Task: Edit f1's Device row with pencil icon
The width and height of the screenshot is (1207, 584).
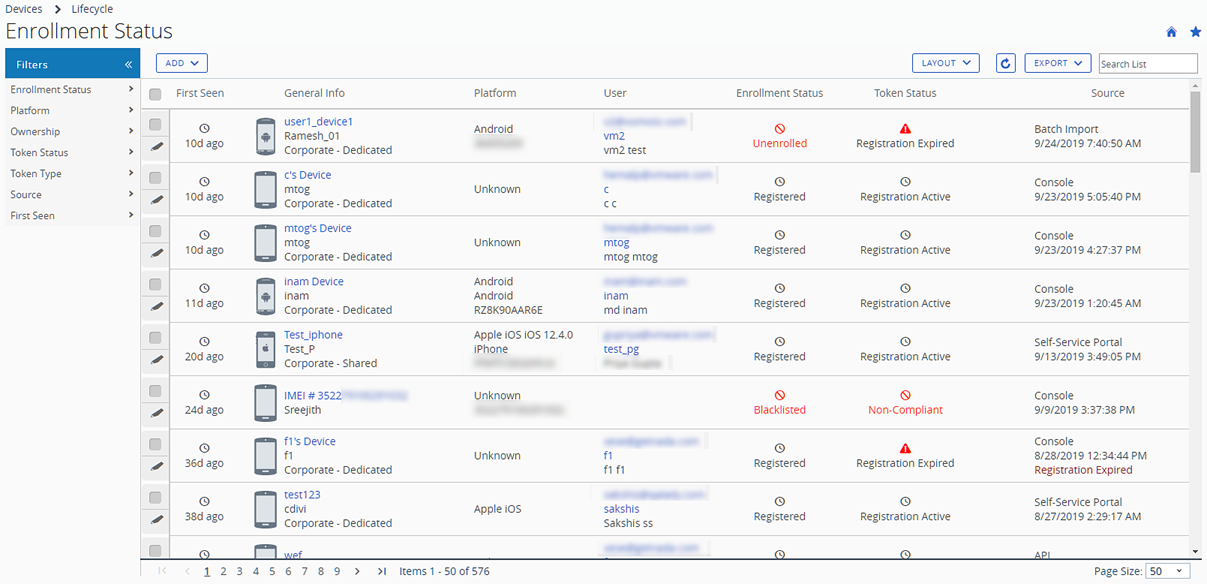Action: [x=155, y=466]
